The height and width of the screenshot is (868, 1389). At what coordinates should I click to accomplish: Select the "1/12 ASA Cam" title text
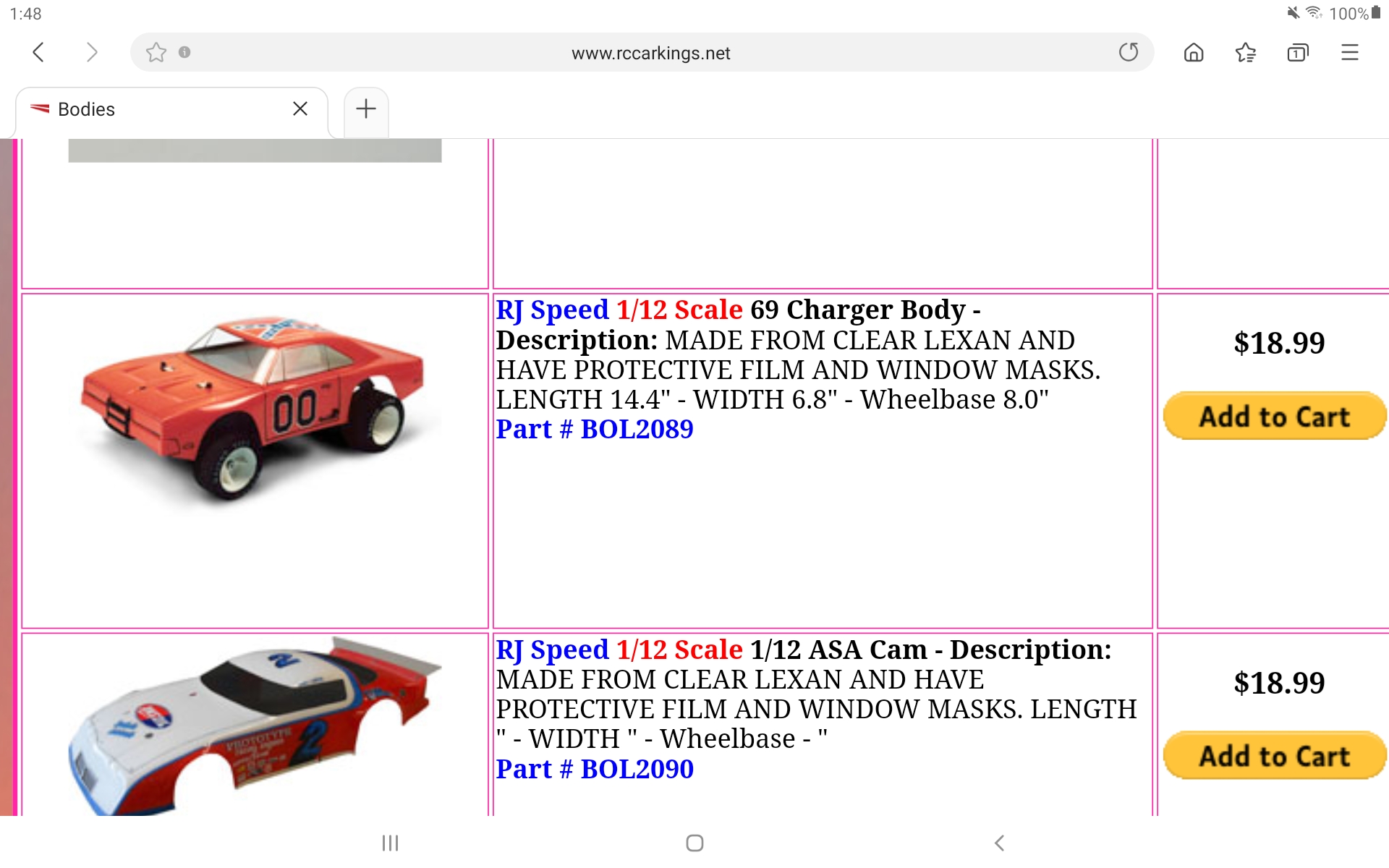point(838,650)
